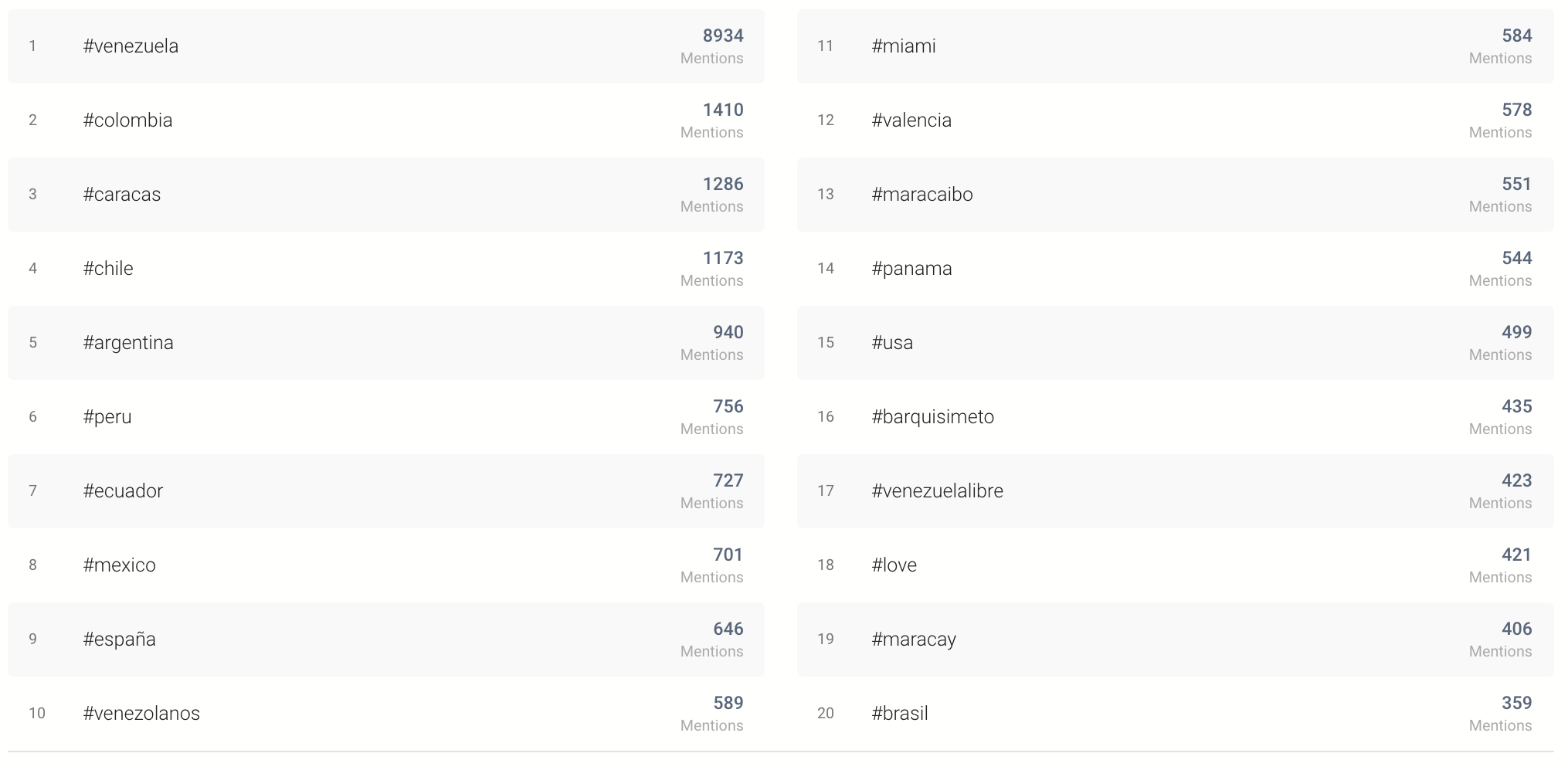1568x760 pixels.
Task: Open the #barquisimeto hashtag
Action: point(933,417)
